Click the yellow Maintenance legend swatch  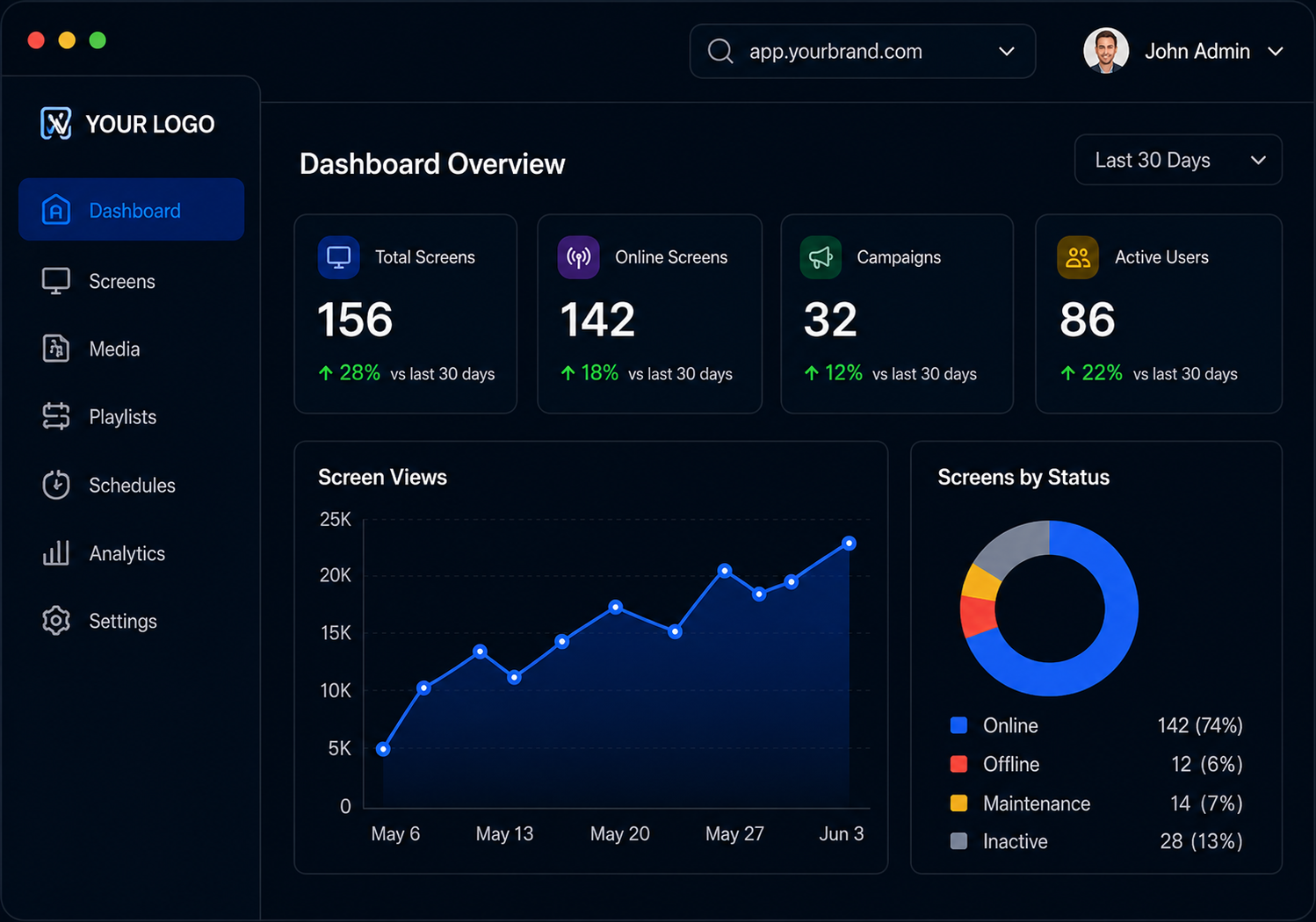pos(959,803)
